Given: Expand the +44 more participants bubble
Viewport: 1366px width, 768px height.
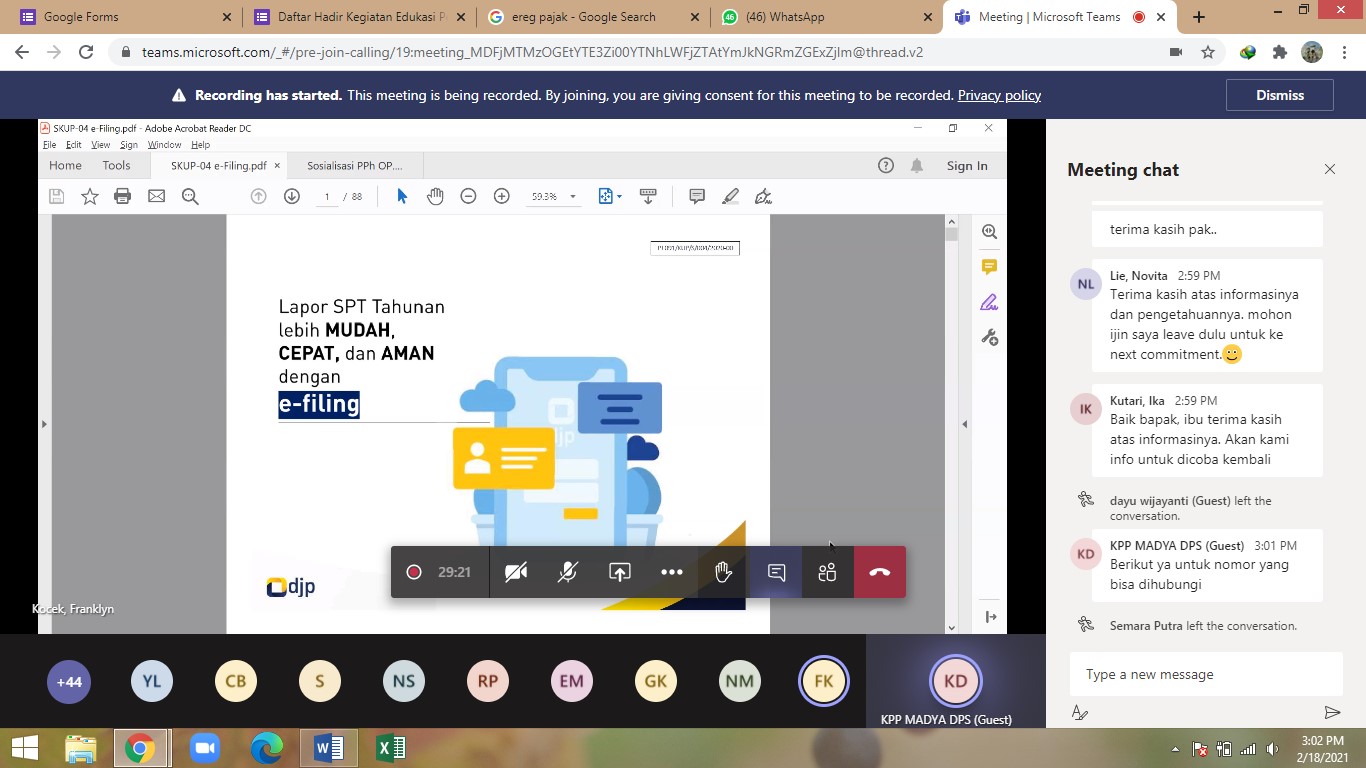Looking at the screenshot, I should coord(68,683).
